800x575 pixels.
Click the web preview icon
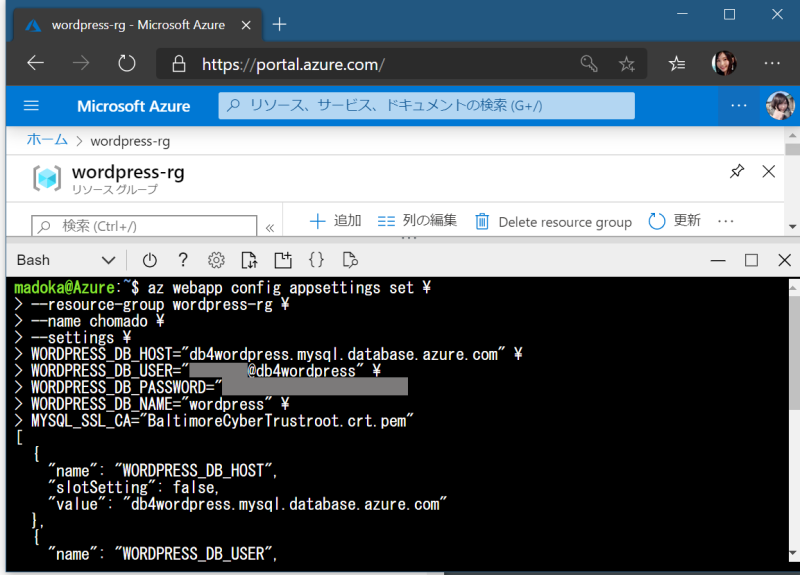pyautogui.click(x=349, y=260)
